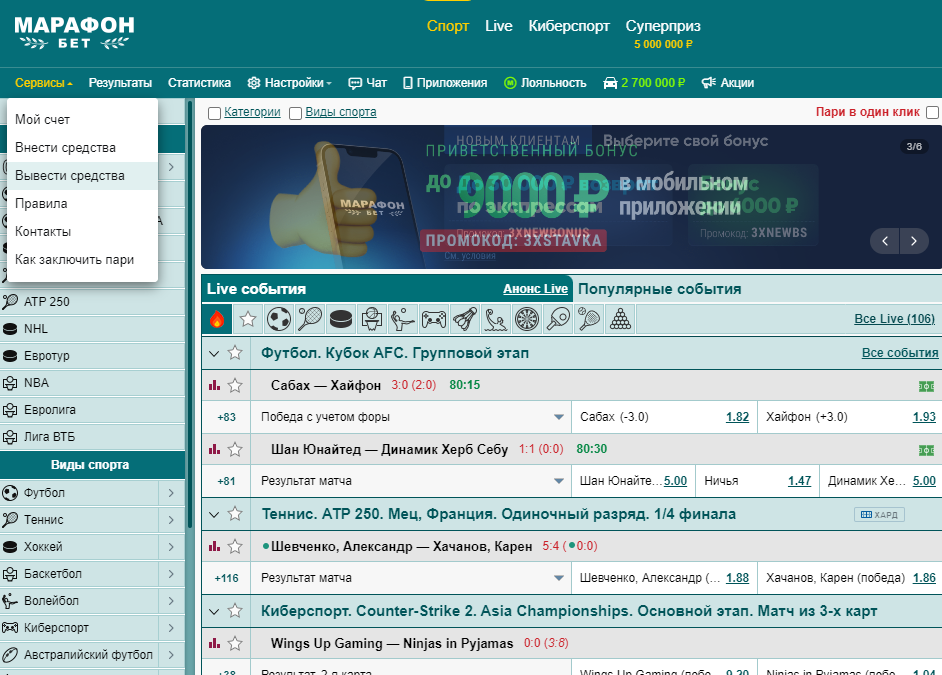
Task: Open statistics icon for Шан Юнайтед match
Action: [x=214, y=449]
